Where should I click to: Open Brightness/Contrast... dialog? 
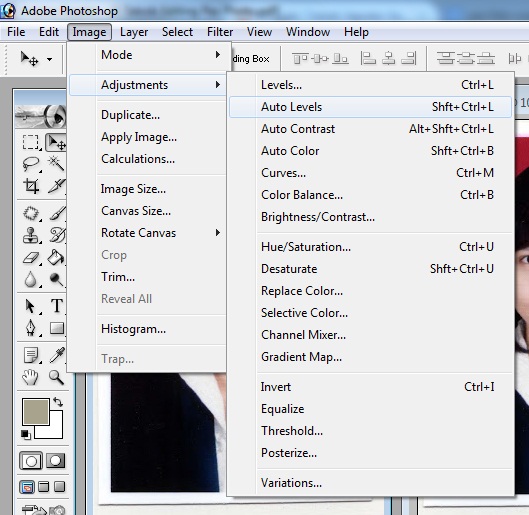click(x=370, y=217)
